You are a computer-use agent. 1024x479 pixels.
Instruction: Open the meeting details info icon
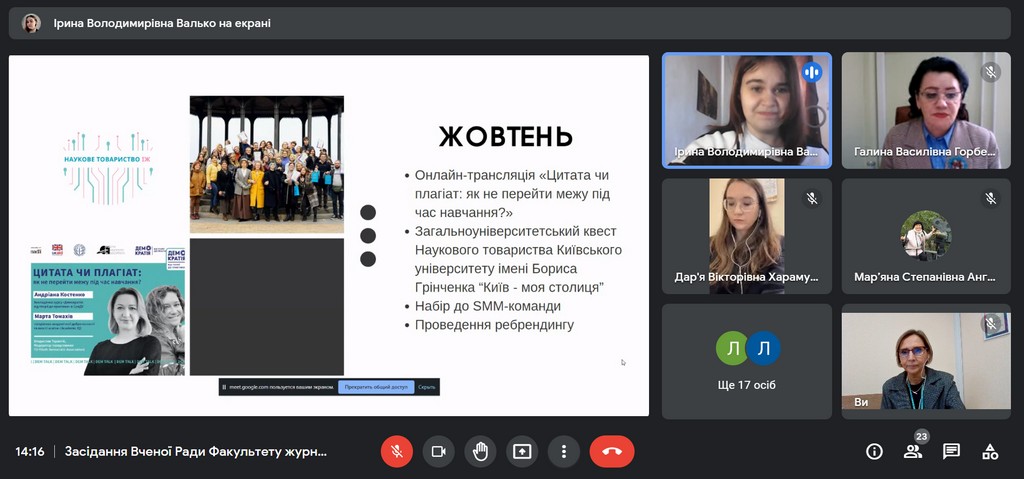point(874,451)
